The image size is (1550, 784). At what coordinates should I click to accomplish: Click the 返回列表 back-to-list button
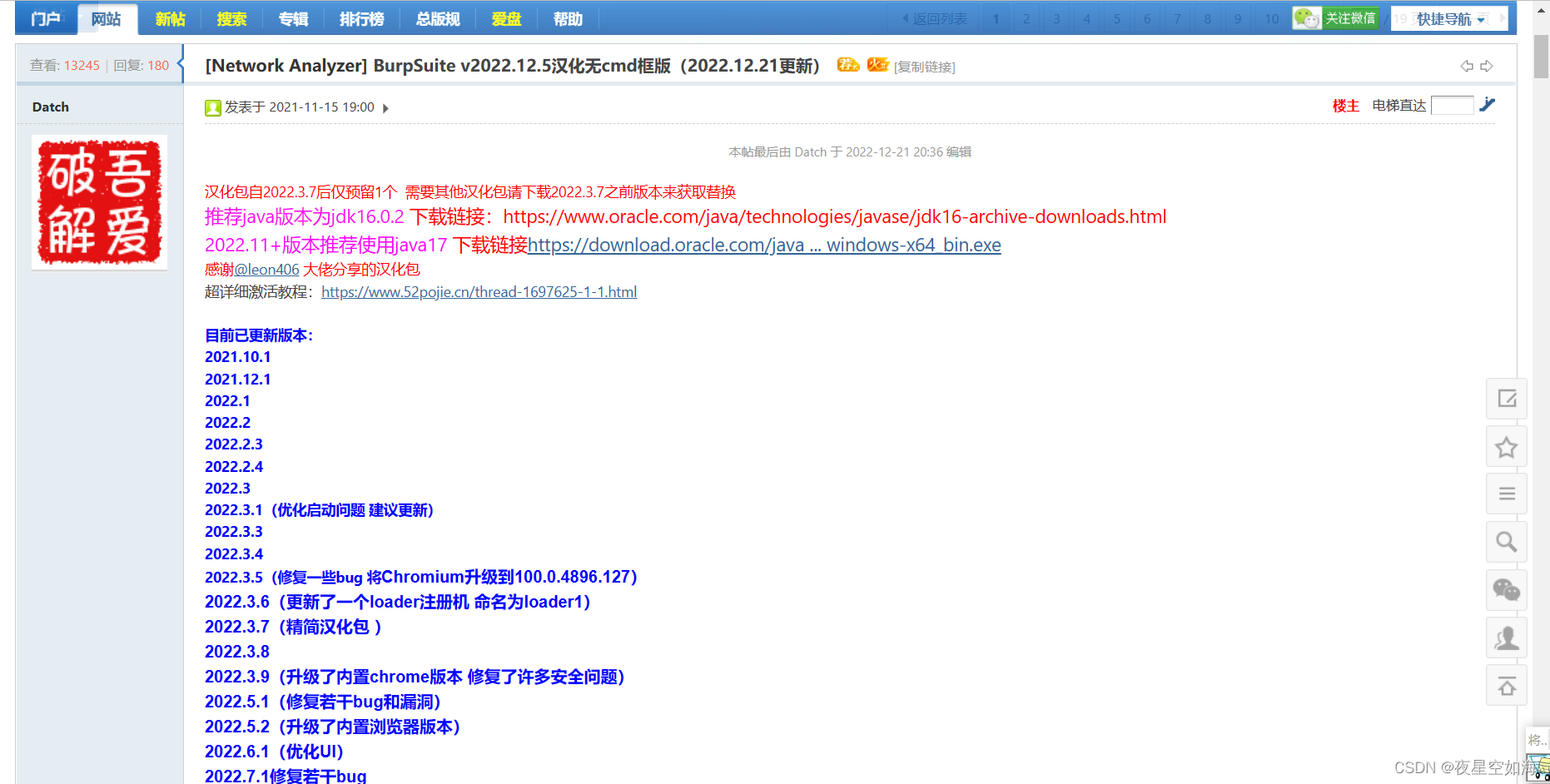[936, 19]
